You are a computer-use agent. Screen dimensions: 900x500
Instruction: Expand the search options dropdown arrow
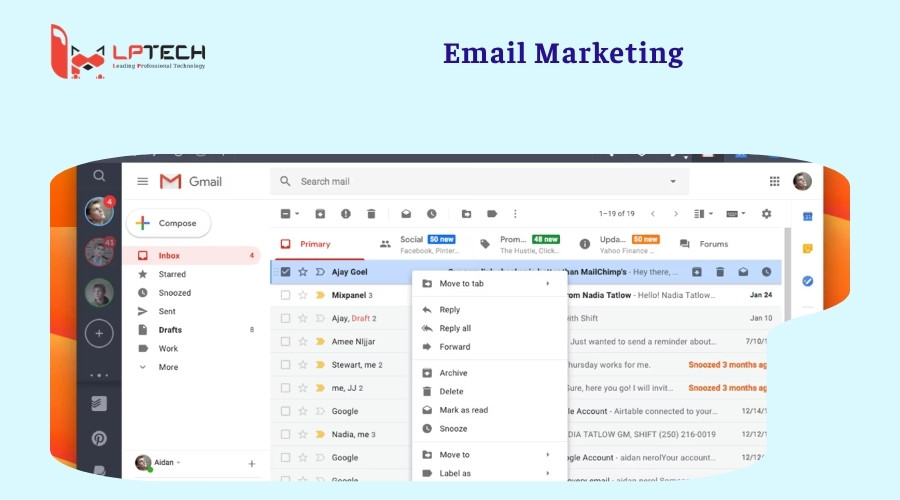(x=673, y=181)
